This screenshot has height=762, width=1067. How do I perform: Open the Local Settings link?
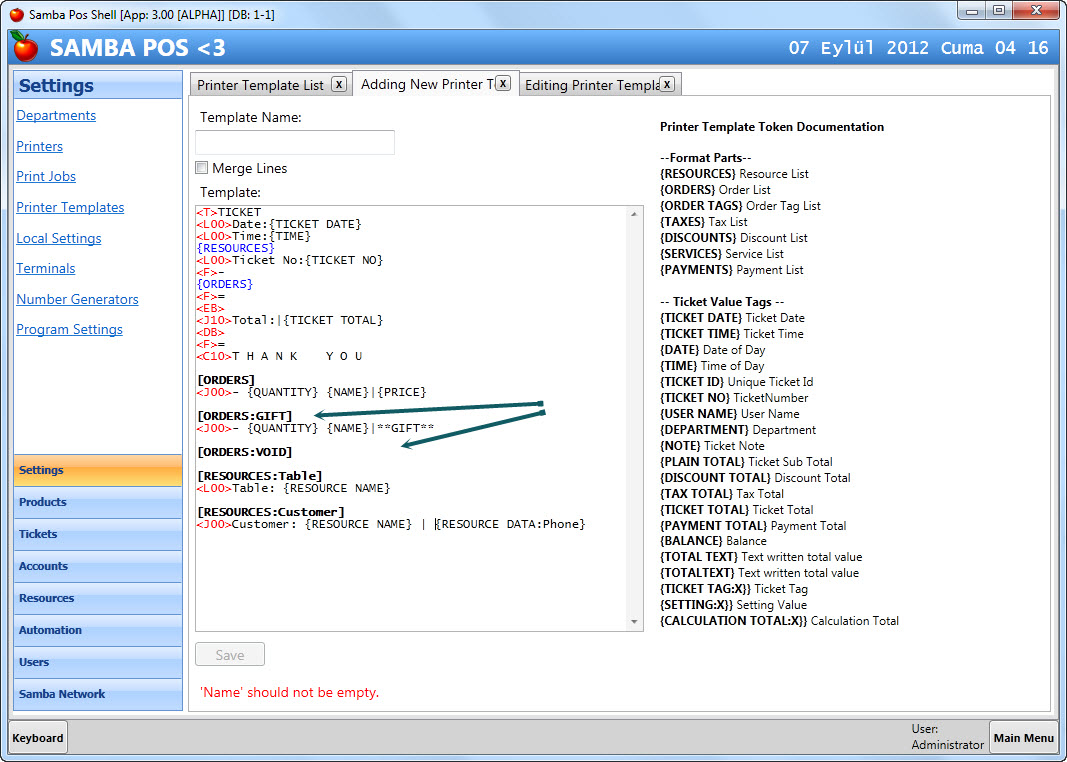coord(59,238)
